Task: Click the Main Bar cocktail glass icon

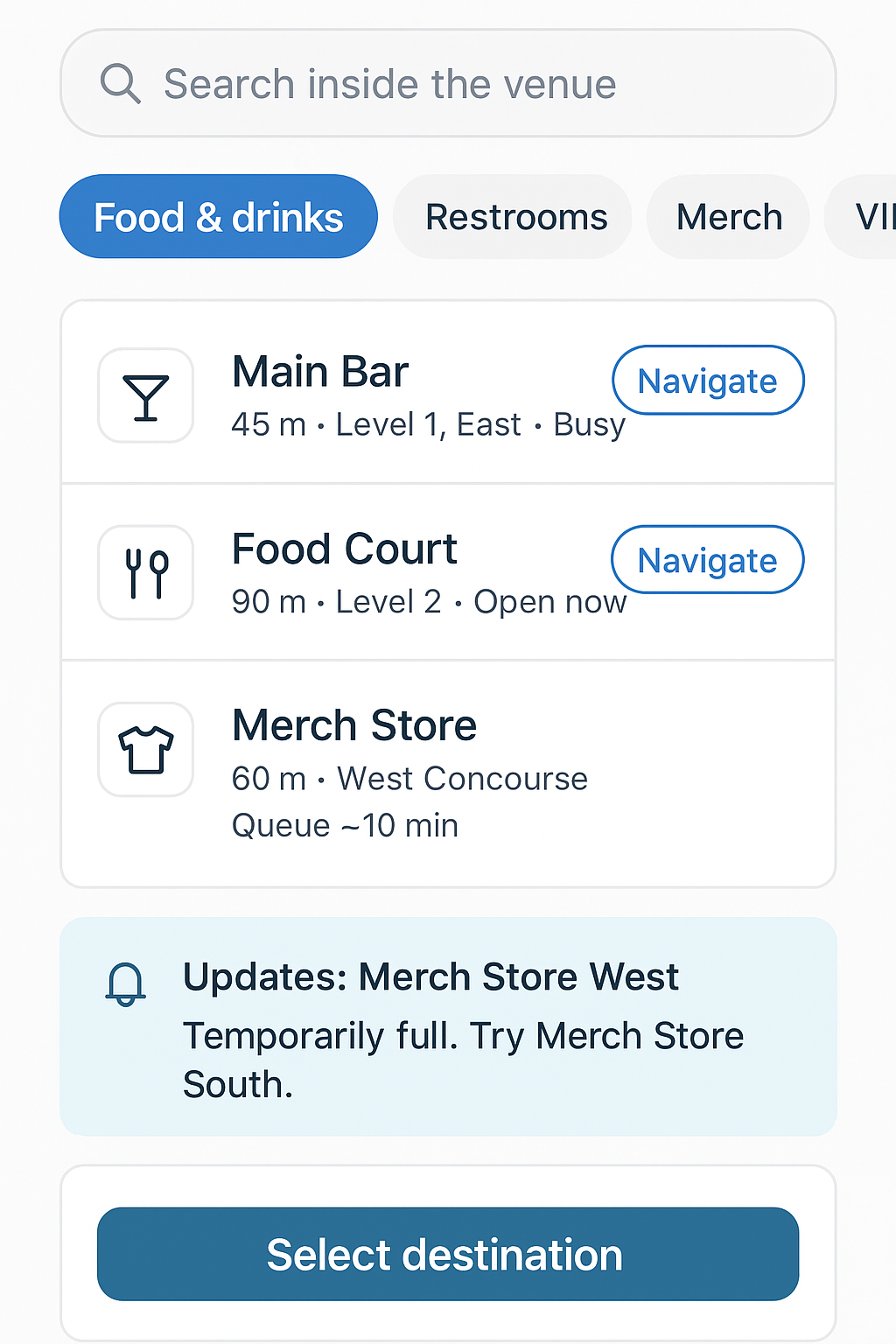Action: point(145,396)
